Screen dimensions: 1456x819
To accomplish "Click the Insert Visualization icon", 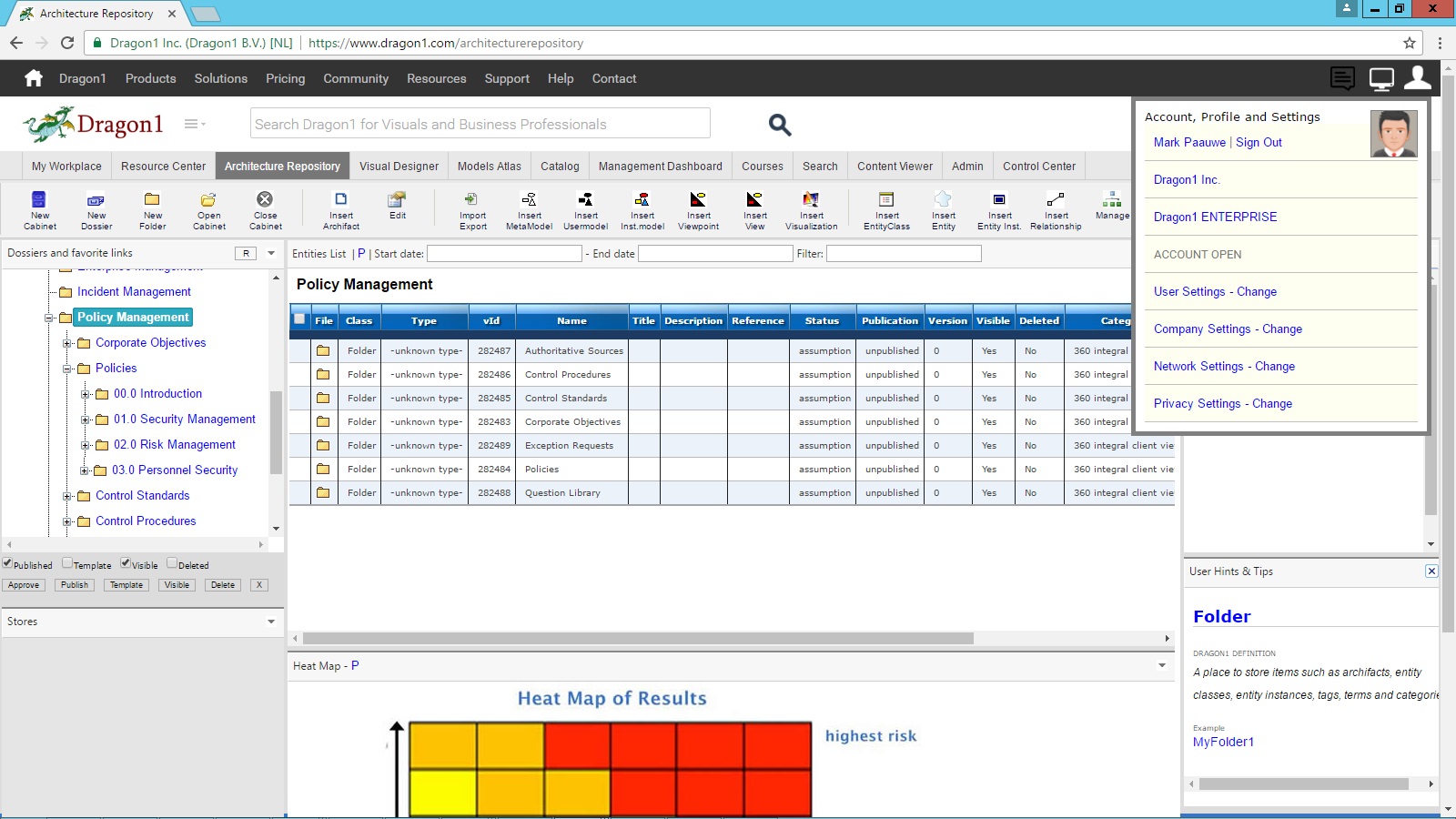I will (810, 210).
